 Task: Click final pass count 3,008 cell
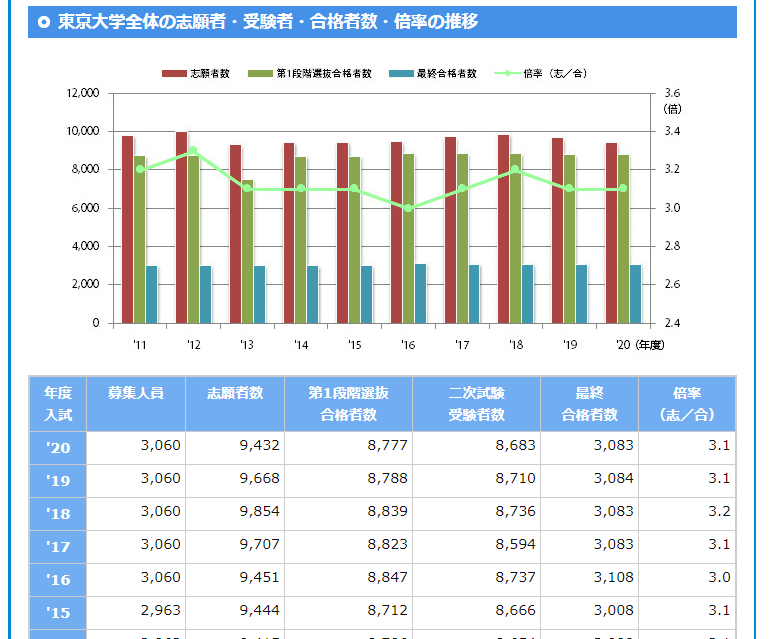[590, 613]
